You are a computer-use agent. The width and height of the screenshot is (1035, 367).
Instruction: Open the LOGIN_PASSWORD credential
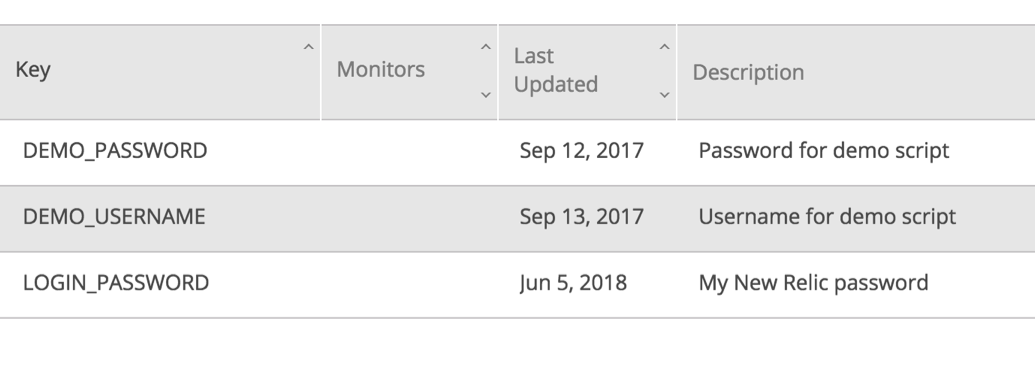[116, 283]
